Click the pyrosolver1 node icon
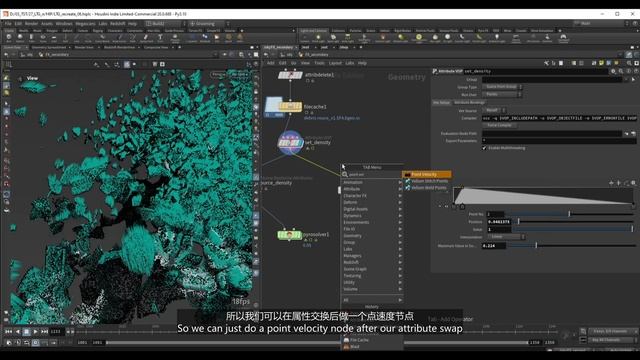640x360 pixels. pyautogui.click(x=289, y=235)
